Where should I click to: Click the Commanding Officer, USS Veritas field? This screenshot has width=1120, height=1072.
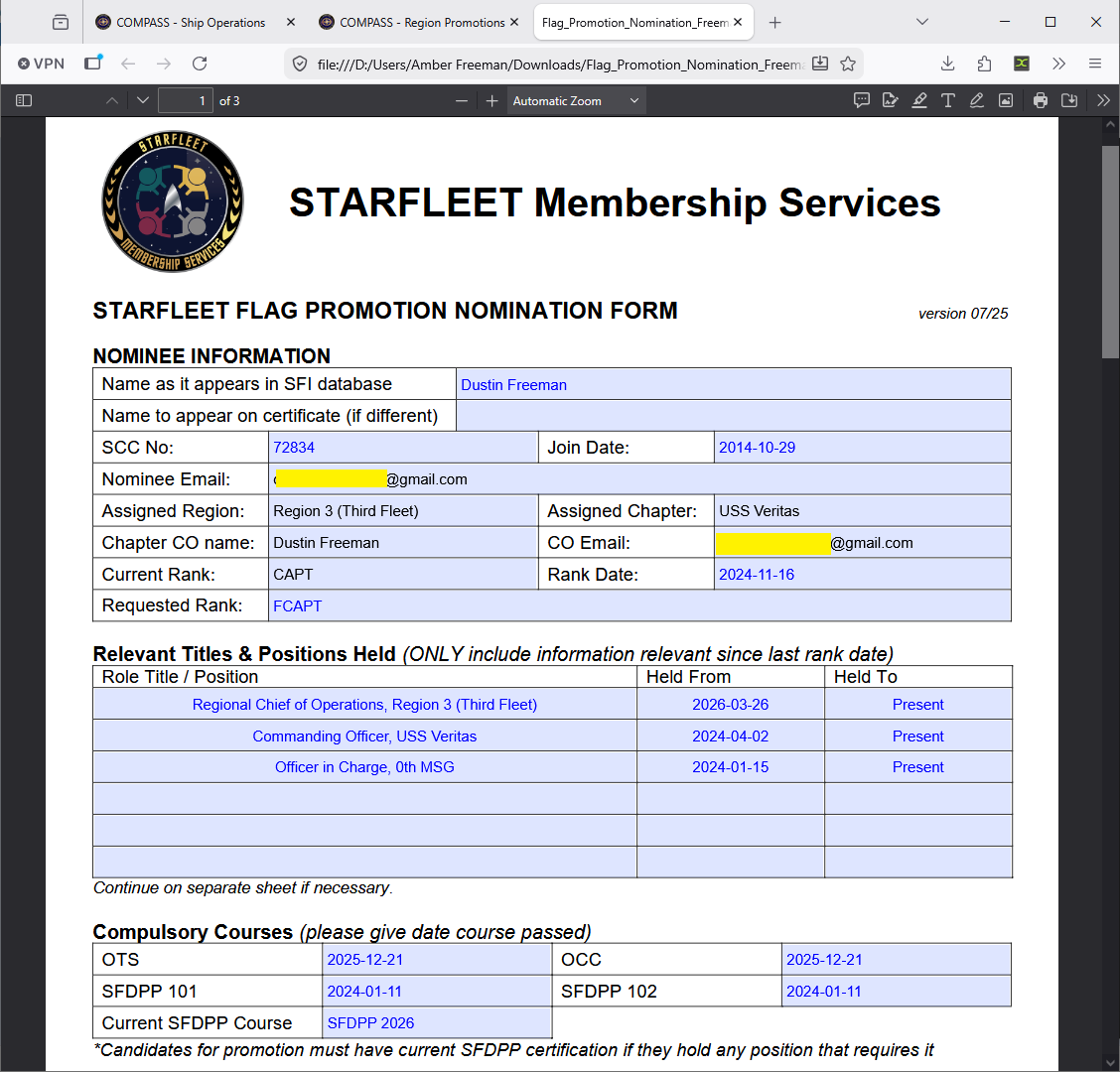pyautogui.click(x=364, y=736)
